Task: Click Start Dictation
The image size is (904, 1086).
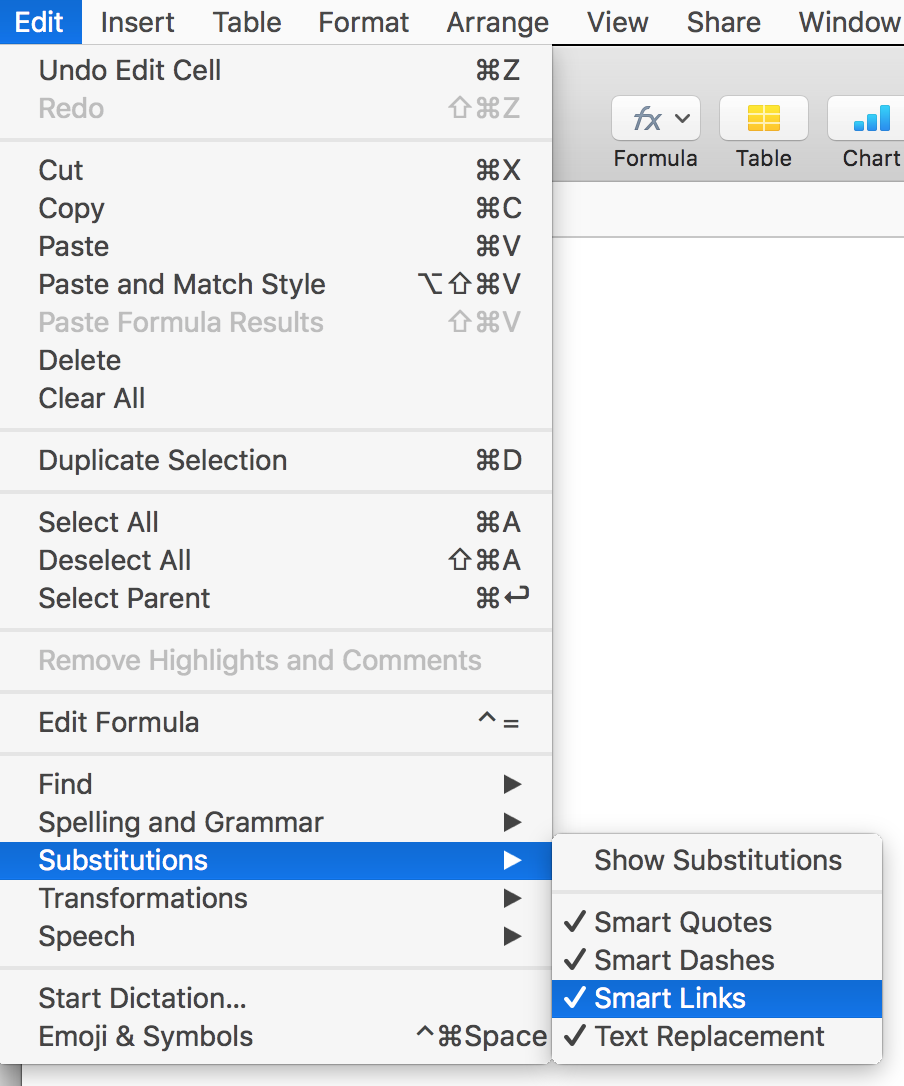Action: point(142,998)
